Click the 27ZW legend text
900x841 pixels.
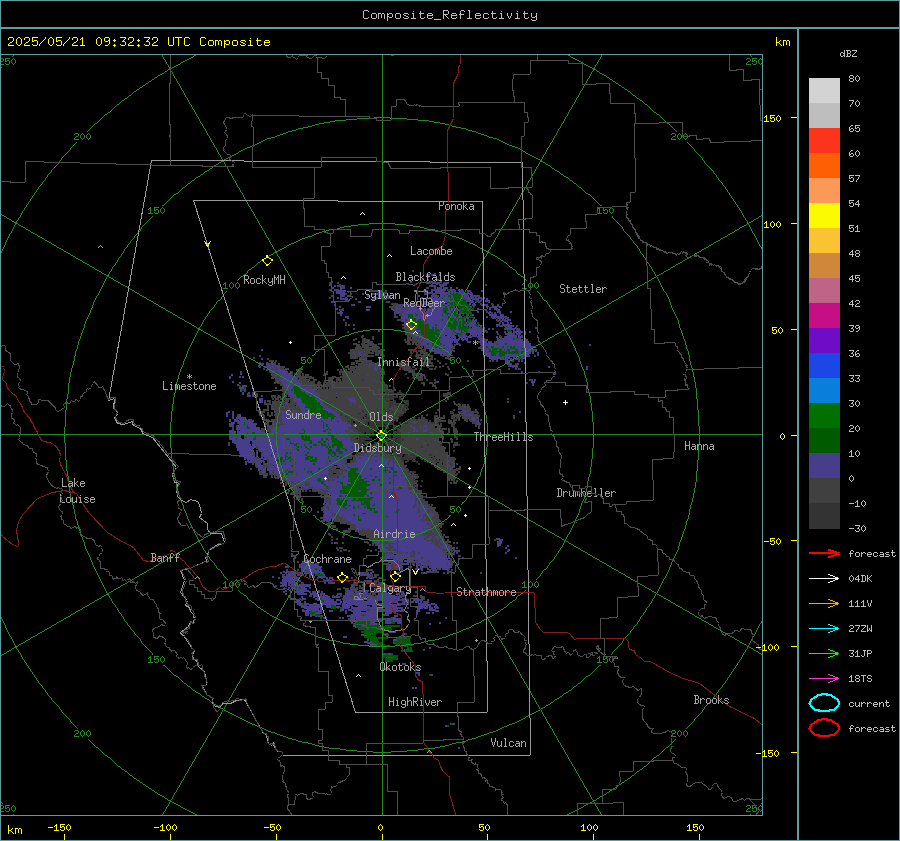point(860,629)
